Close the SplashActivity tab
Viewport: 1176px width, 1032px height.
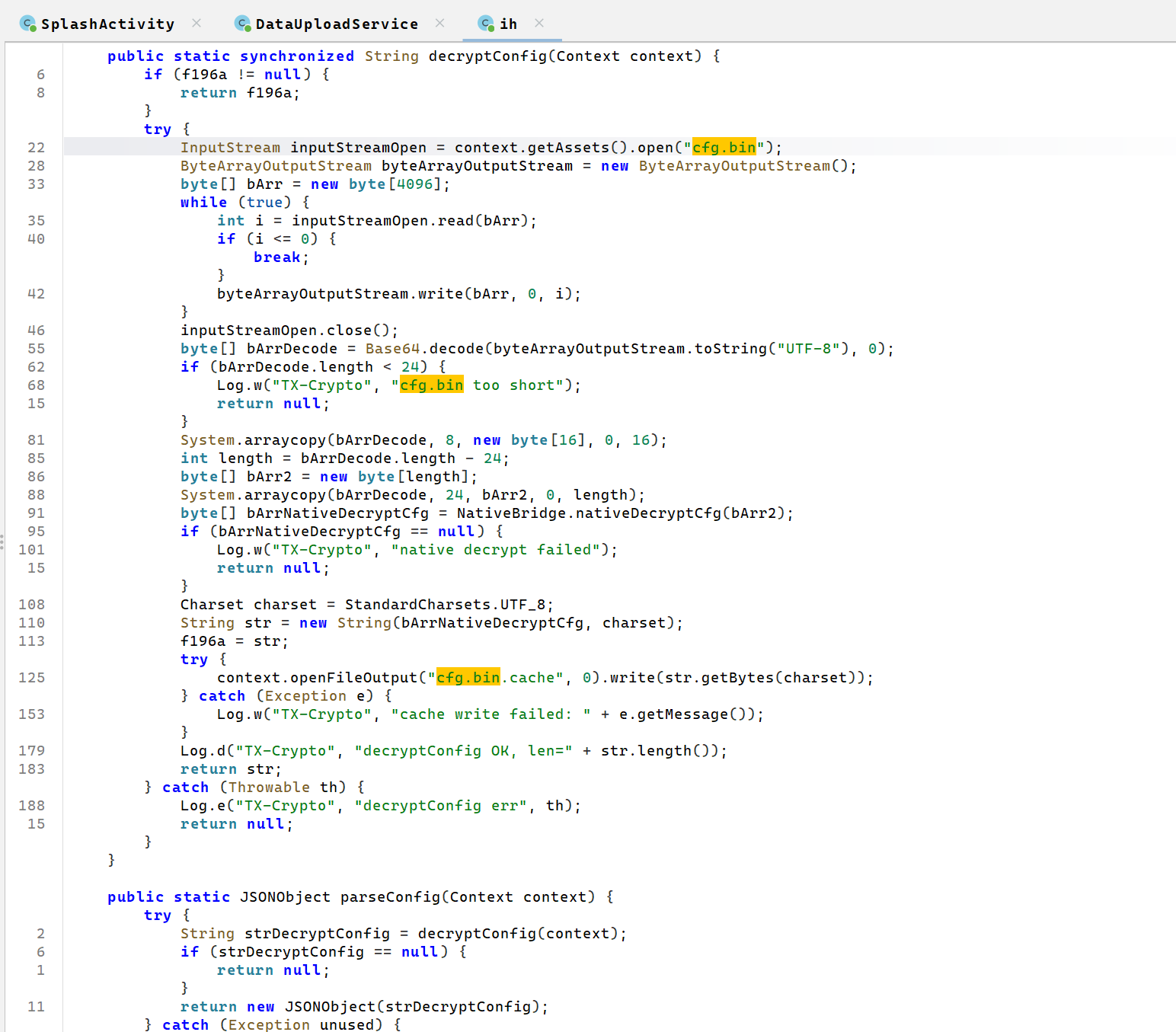[x=197, y=23]
